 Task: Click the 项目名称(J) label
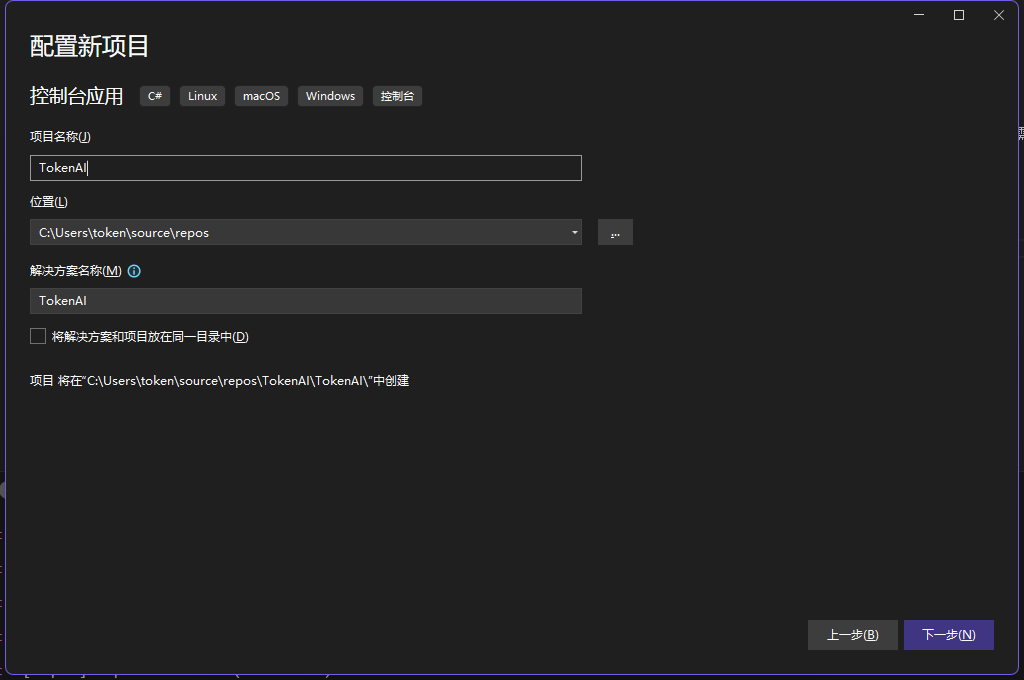coord(60,137)
